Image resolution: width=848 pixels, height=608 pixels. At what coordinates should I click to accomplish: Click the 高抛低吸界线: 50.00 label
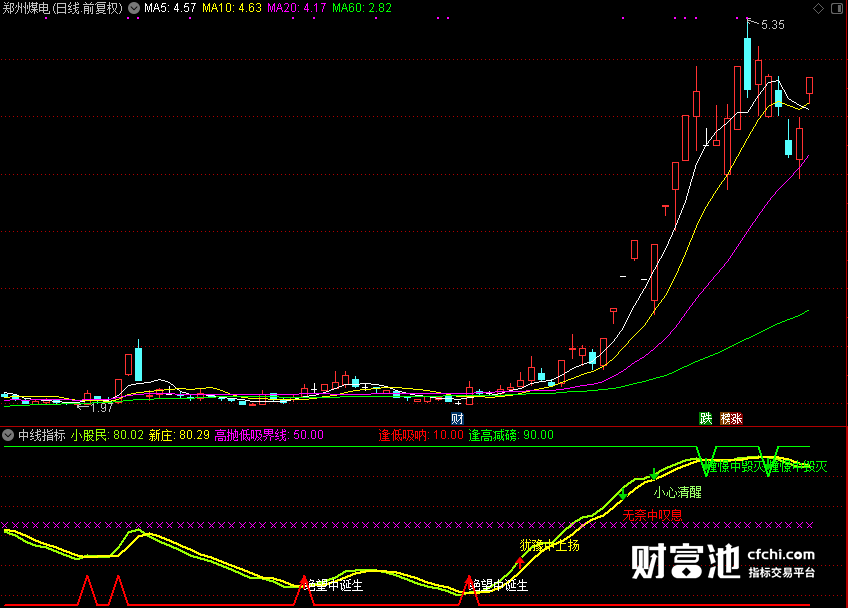click(x=269, y=435)
